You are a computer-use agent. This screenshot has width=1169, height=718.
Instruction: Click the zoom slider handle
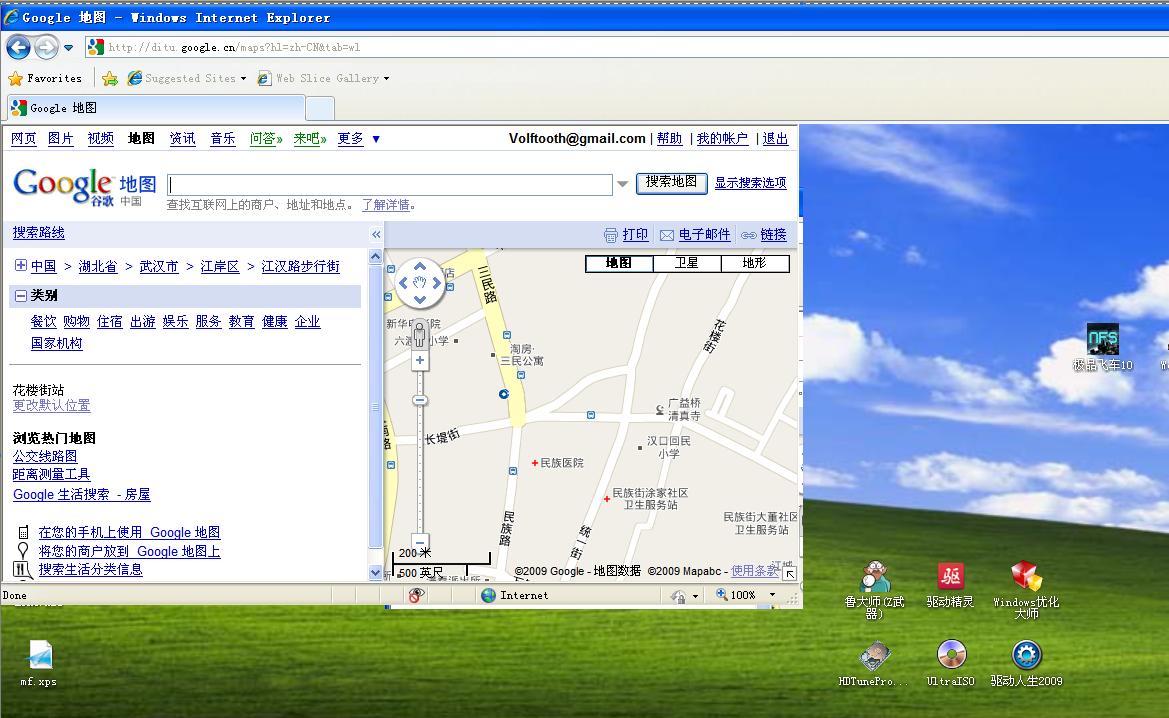[420, 400]
